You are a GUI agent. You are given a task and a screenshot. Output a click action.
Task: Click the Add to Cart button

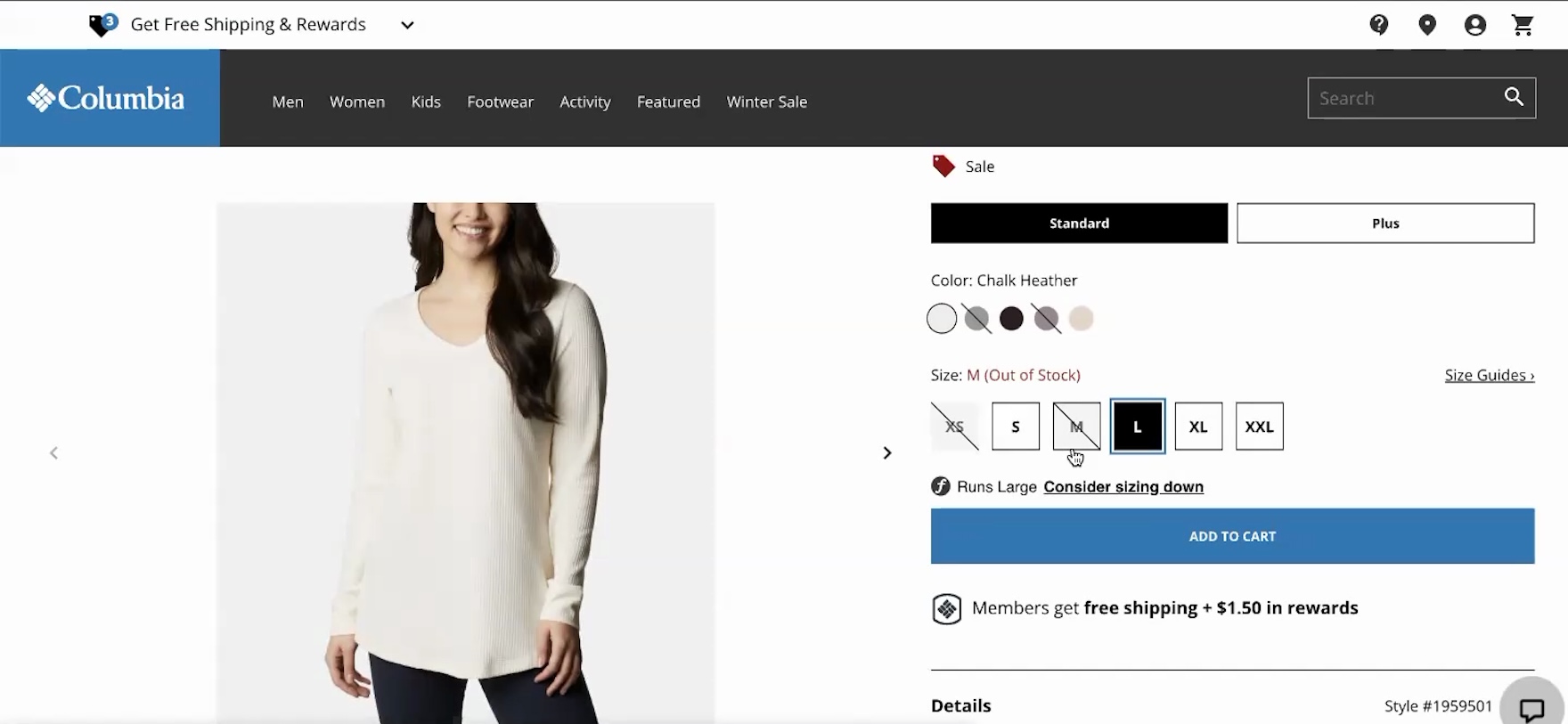1231,536
